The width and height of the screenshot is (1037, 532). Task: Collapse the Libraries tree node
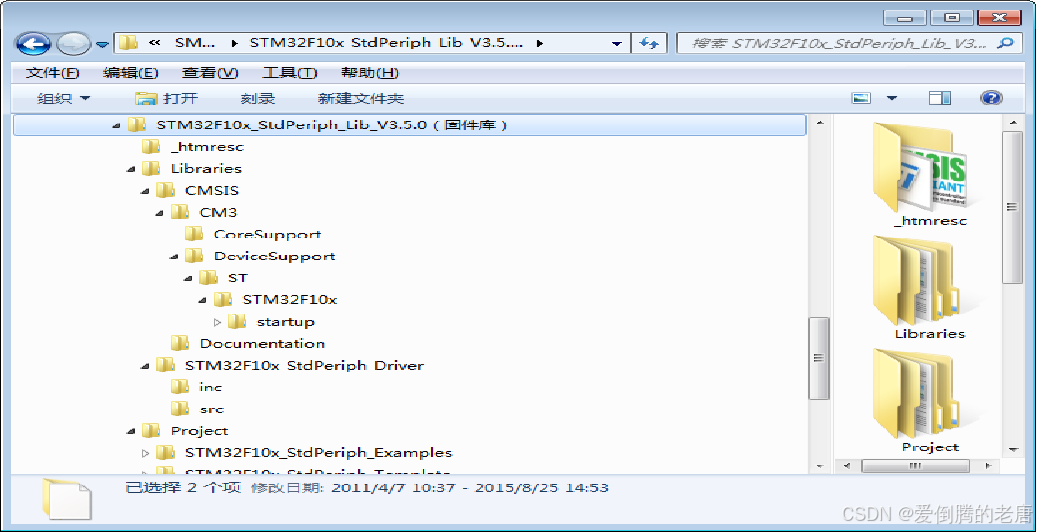click(x=131, y=169)
